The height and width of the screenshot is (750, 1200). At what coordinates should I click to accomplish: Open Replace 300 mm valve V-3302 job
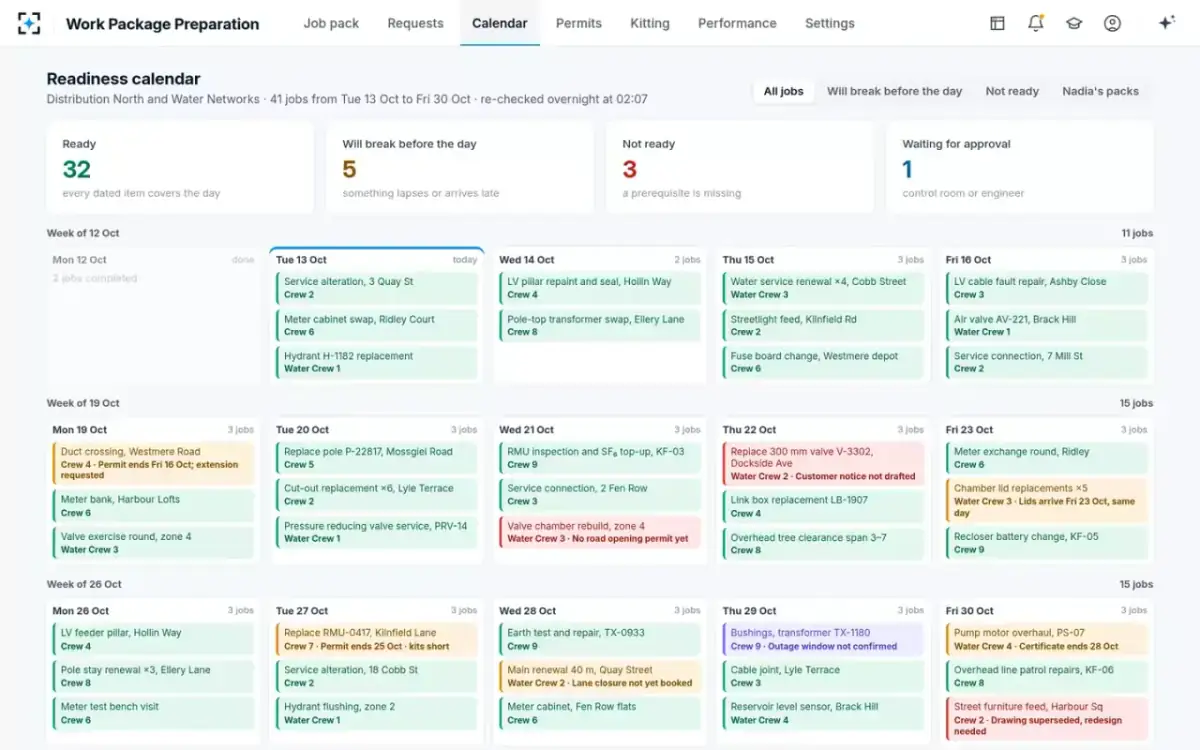[x=824, y=464]
